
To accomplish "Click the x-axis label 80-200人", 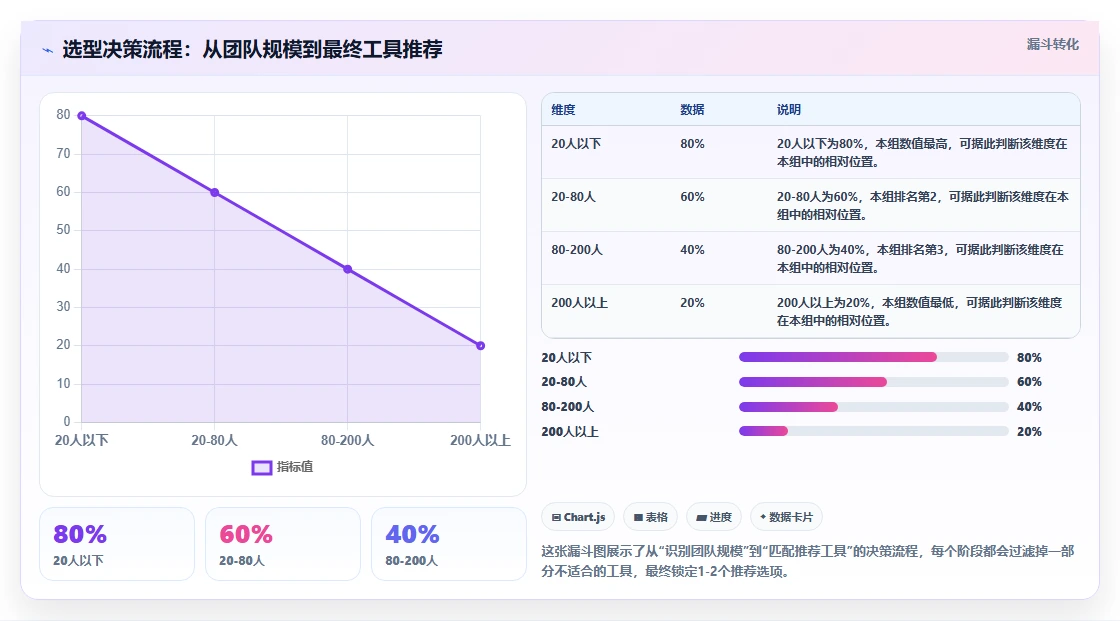I will (x=347, y=440).
